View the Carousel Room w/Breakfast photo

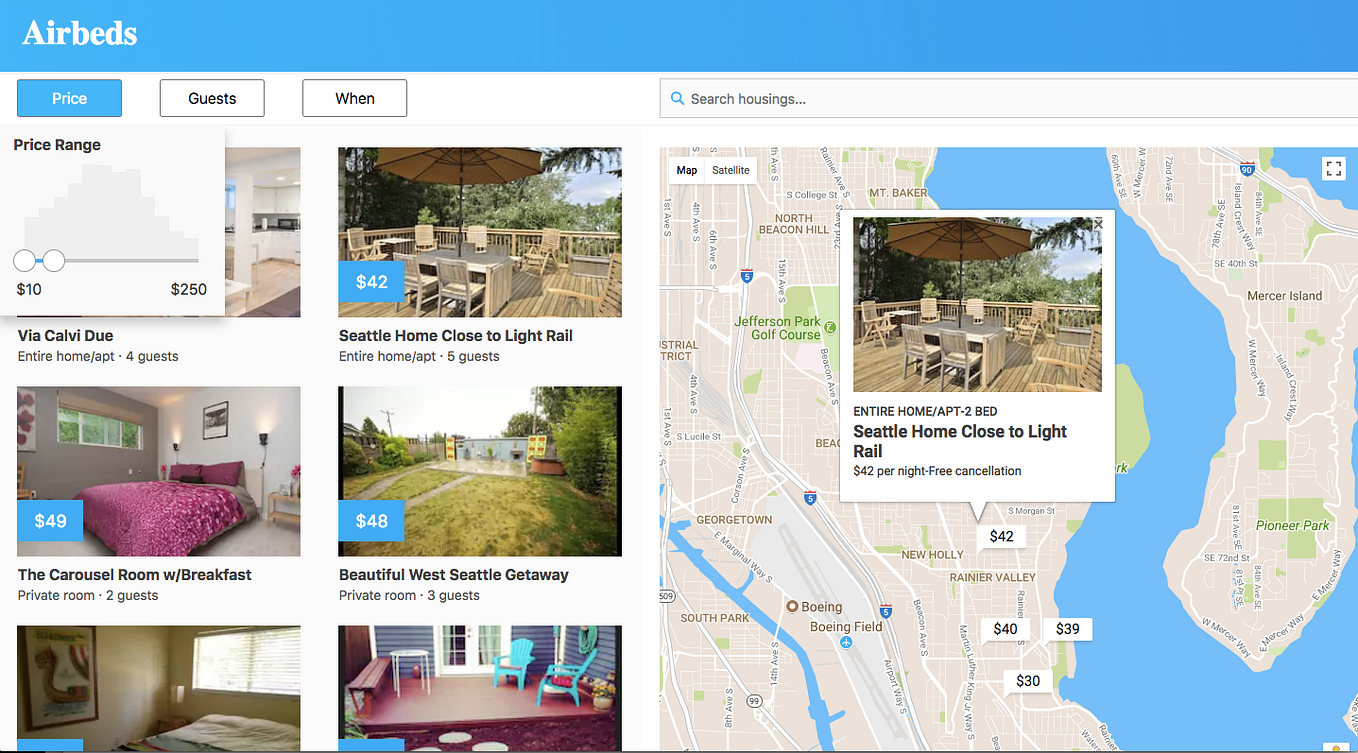[x=158, y=471]
